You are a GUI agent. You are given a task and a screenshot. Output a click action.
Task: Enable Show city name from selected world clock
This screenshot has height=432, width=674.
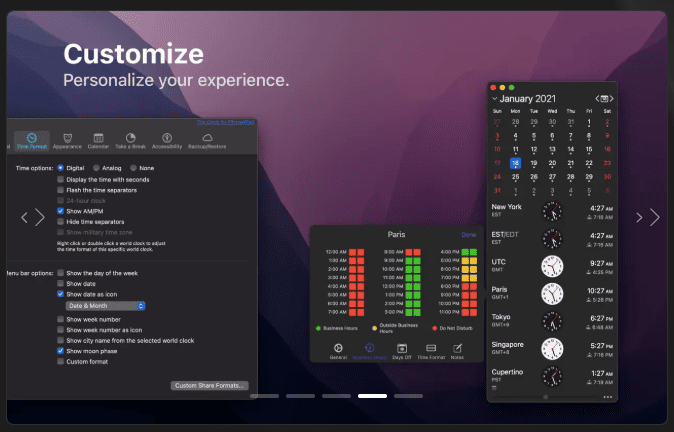coord(60,340)
